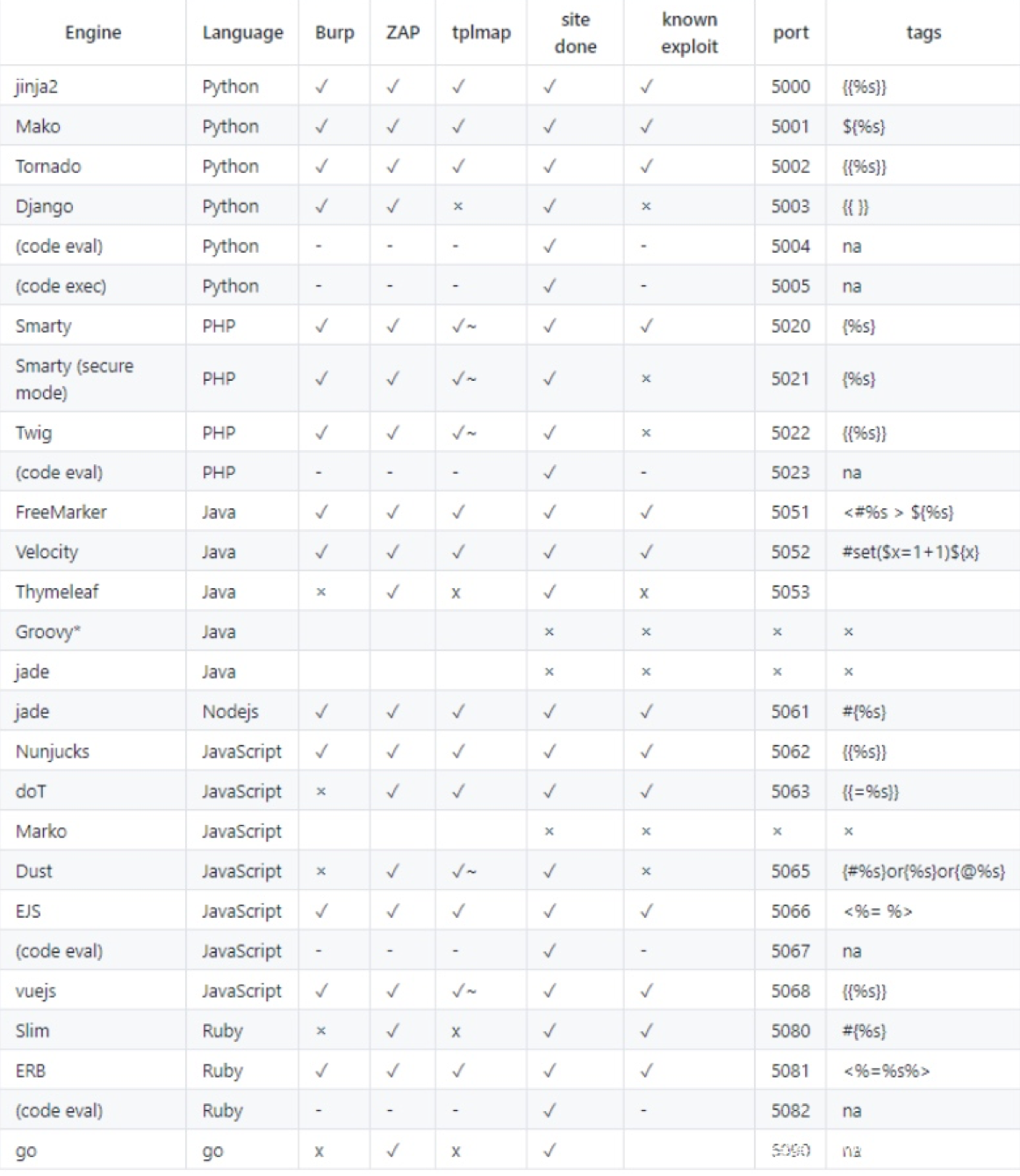Click the tplmap cross in the Django row

click(457, 207)
